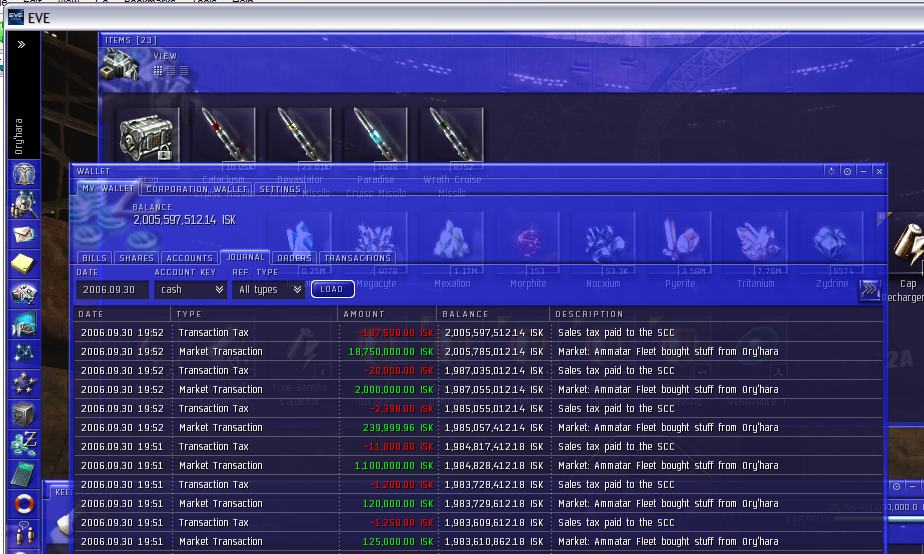The image size is (924, 554).
Task: Open the Account Key dropdown set to cash
Action: (x=190, y=289)
